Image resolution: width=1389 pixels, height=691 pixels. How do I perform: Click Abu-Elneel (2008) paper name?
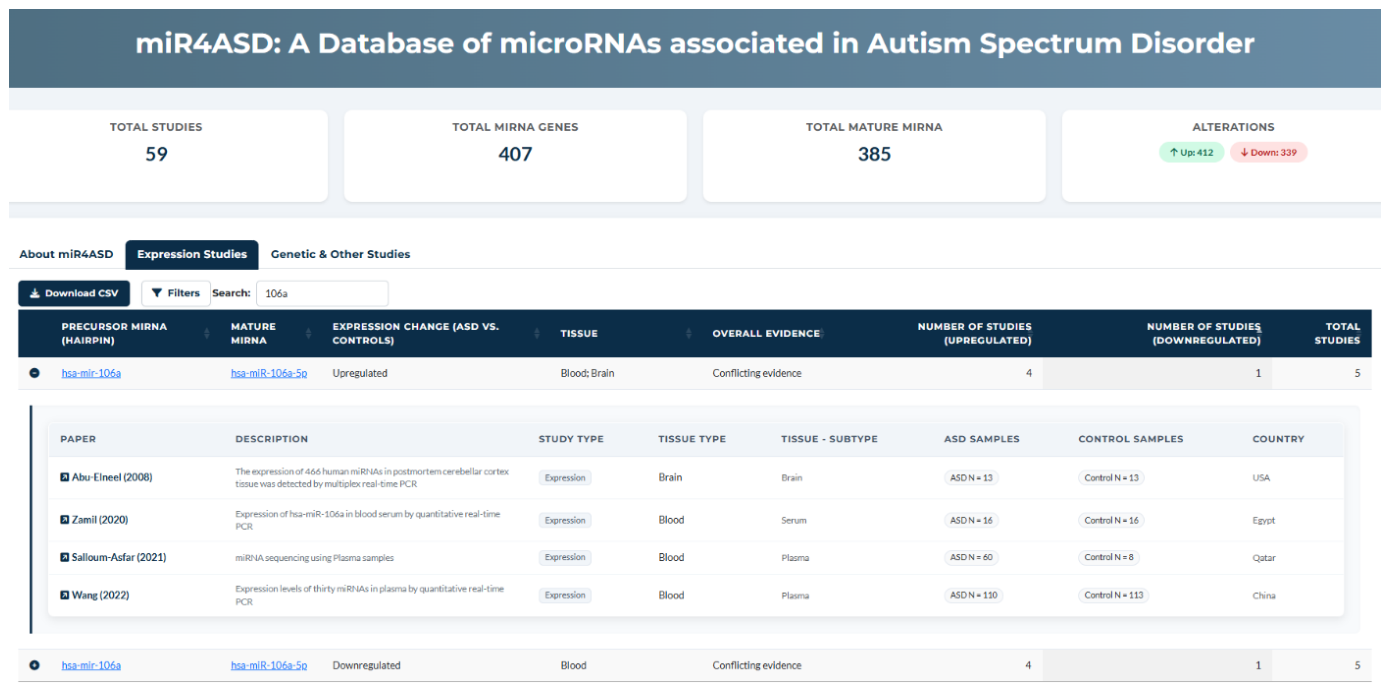coord(112,477)
